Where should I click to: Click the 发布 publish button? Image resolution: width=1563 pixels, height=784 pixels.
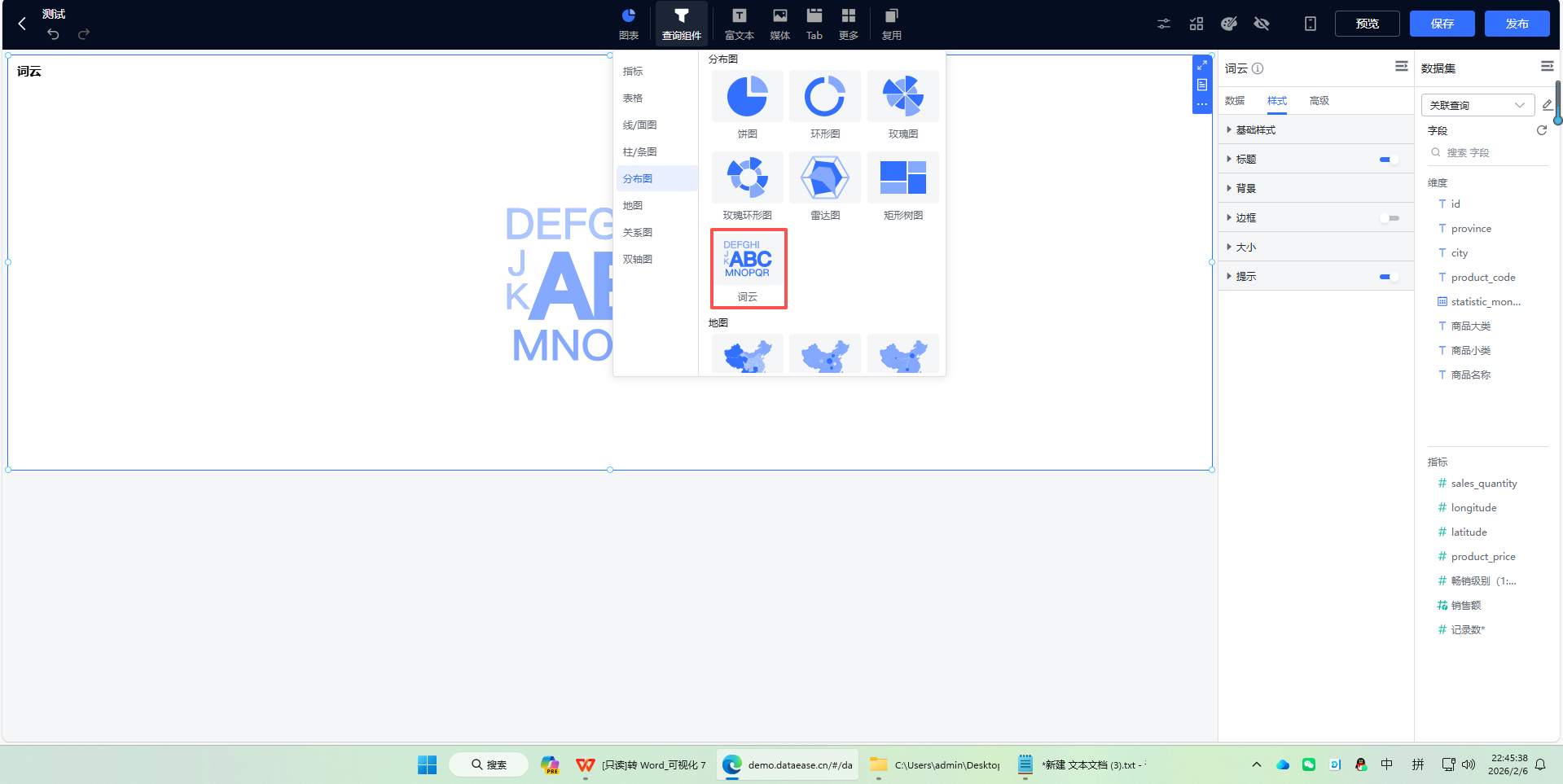tap(1517, 24)
